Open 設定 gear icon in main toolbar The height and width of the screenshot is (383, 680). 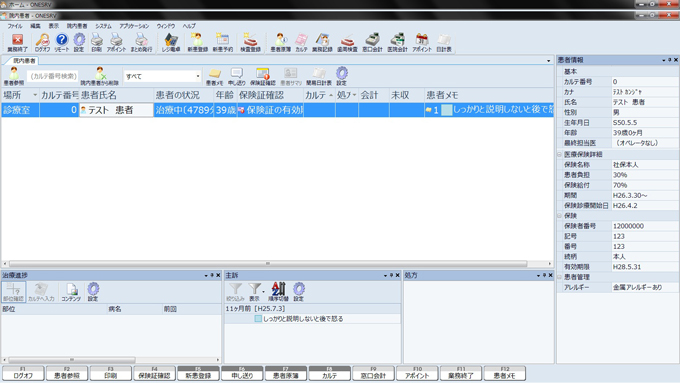coord(79,43)
